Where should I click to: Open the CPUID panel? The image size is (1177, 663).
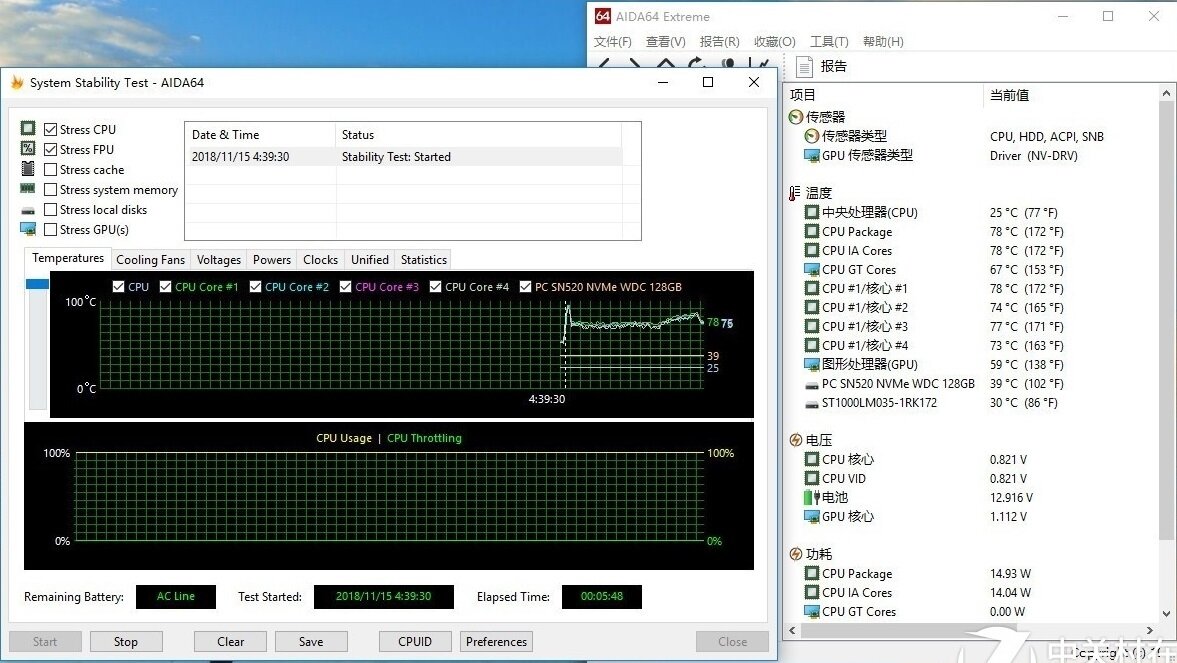[x=415, y=642]
